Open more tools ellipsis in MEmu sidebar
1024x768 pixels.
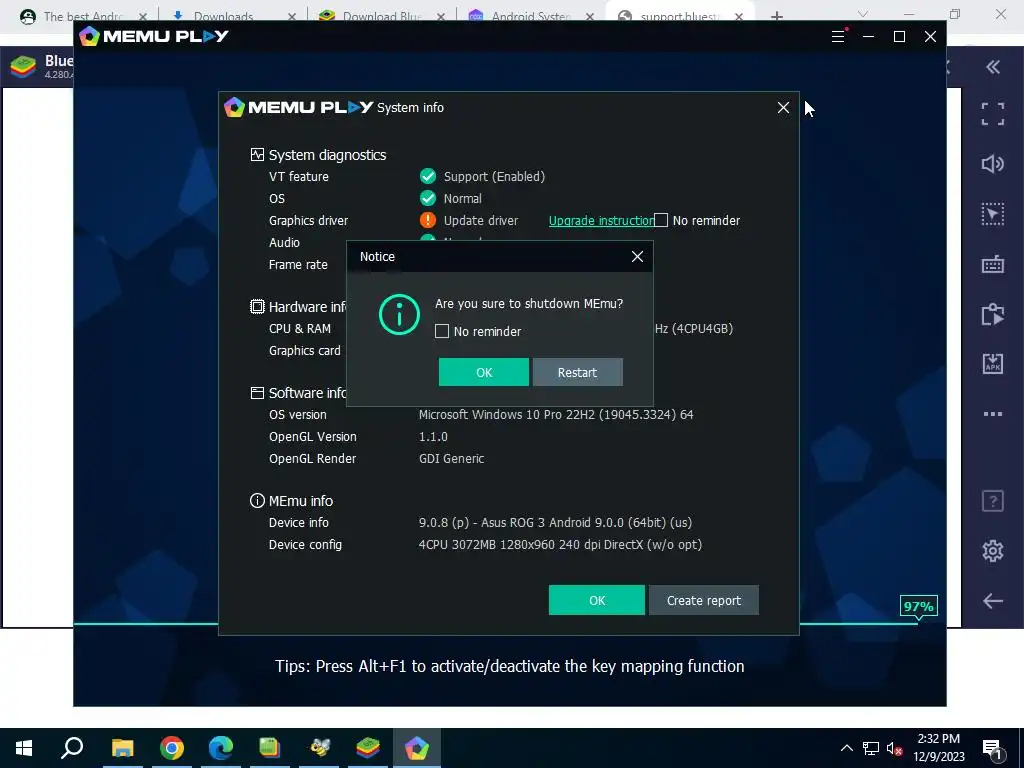(993, 413)
